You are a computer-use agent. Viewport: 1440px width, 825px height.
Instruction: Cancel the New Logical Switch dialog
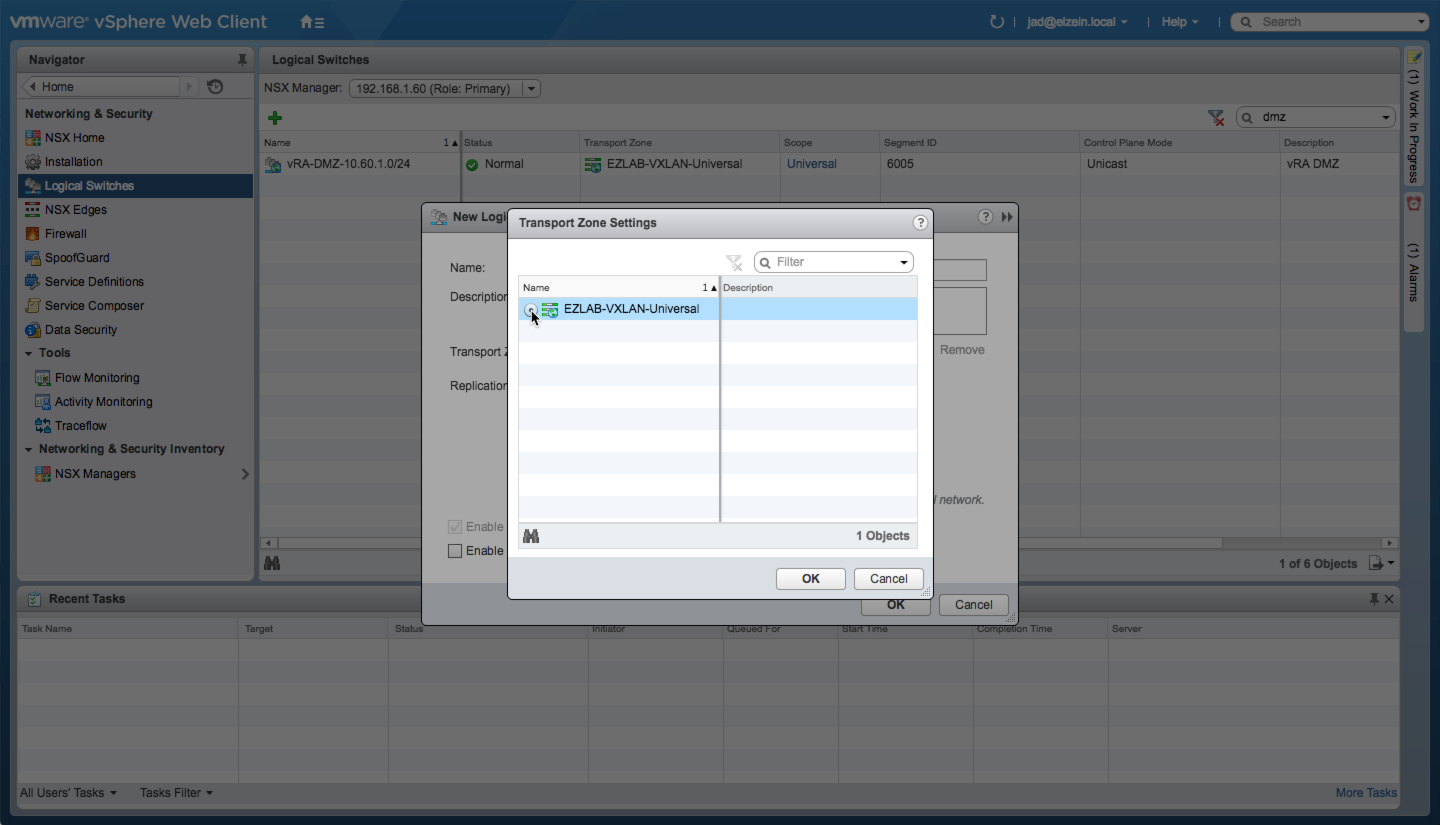(x=973, y=604)
